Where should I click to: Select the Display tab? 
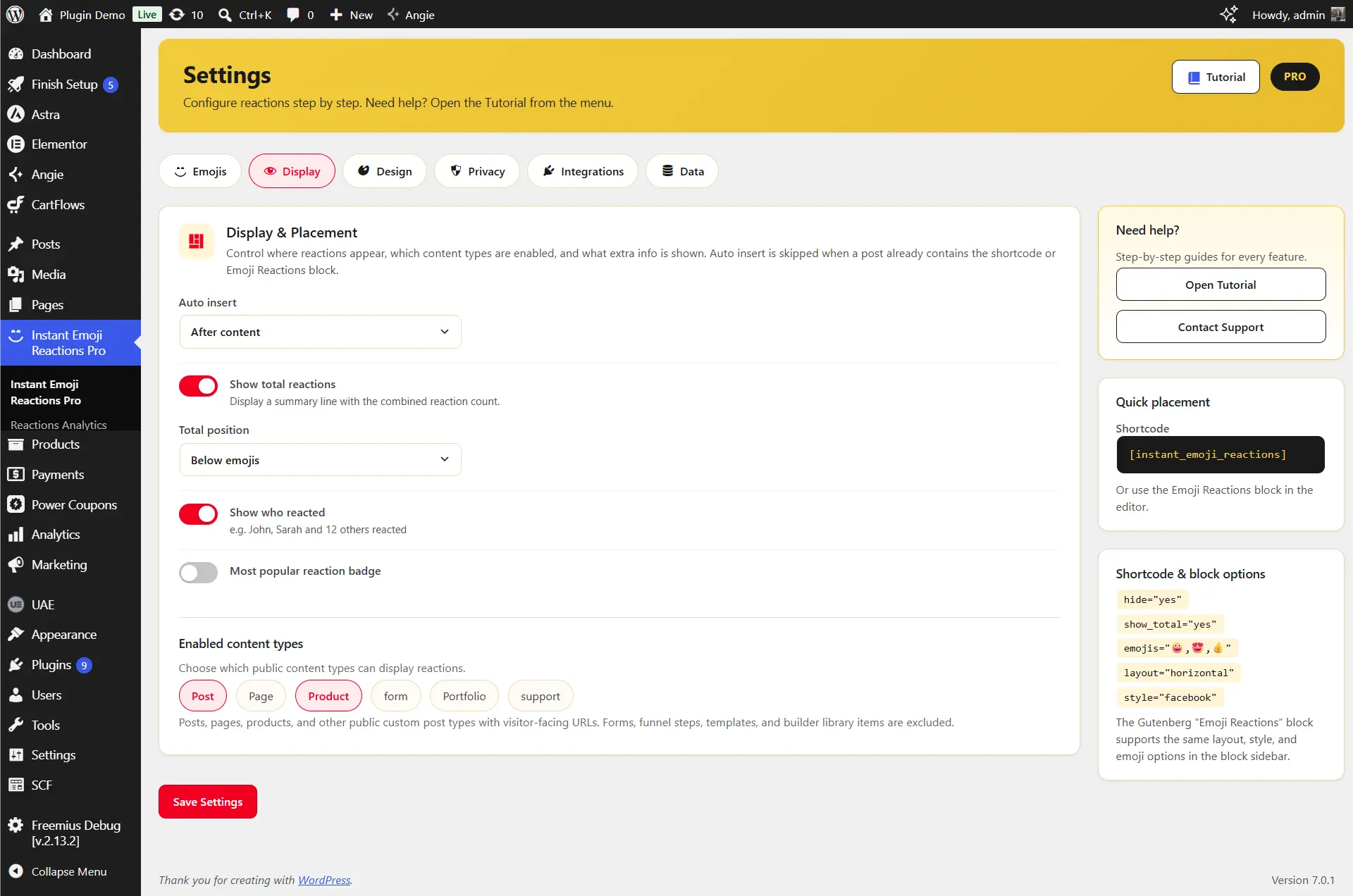(292, 171)
